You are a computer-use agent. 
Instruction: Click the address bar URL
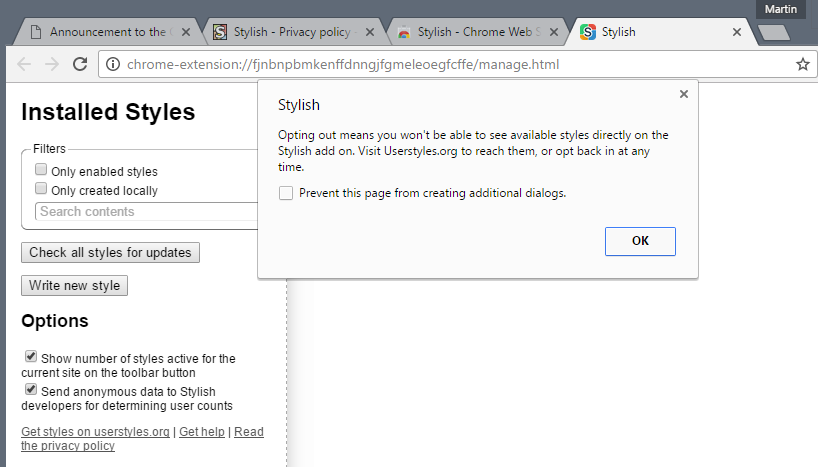(x=343, y=64)
